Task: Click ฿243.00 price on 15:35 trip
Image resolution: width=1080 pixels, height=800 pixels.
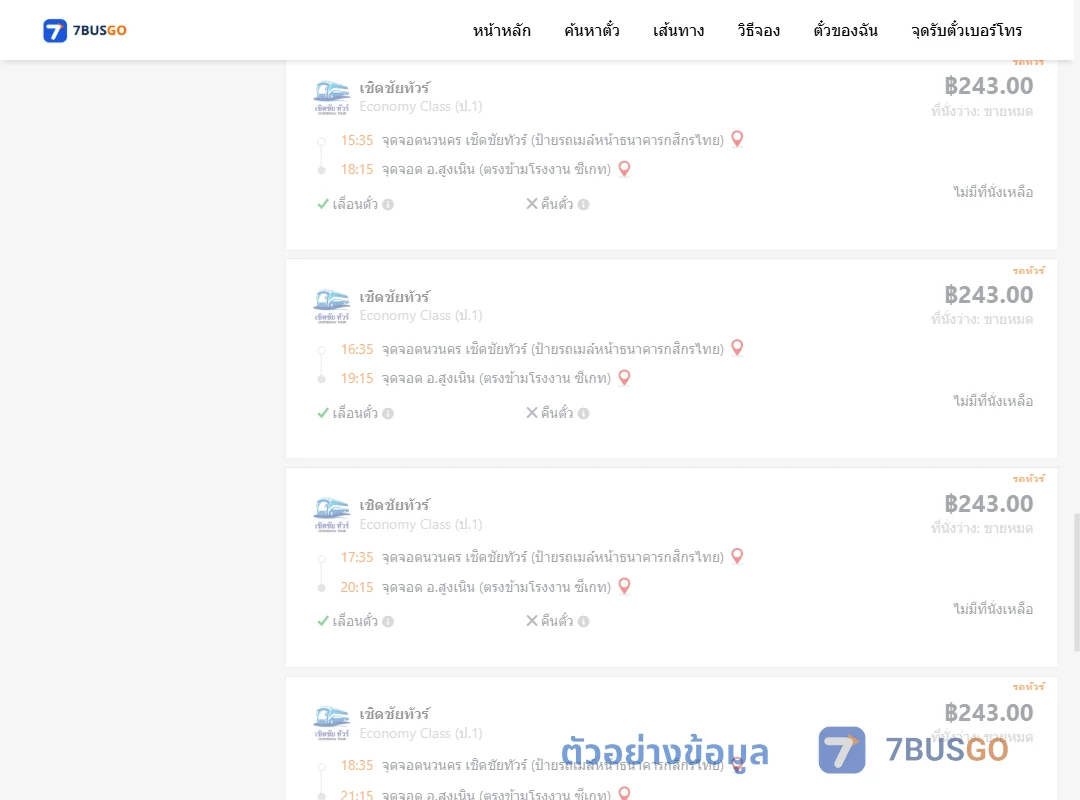Action: point(988,86)
